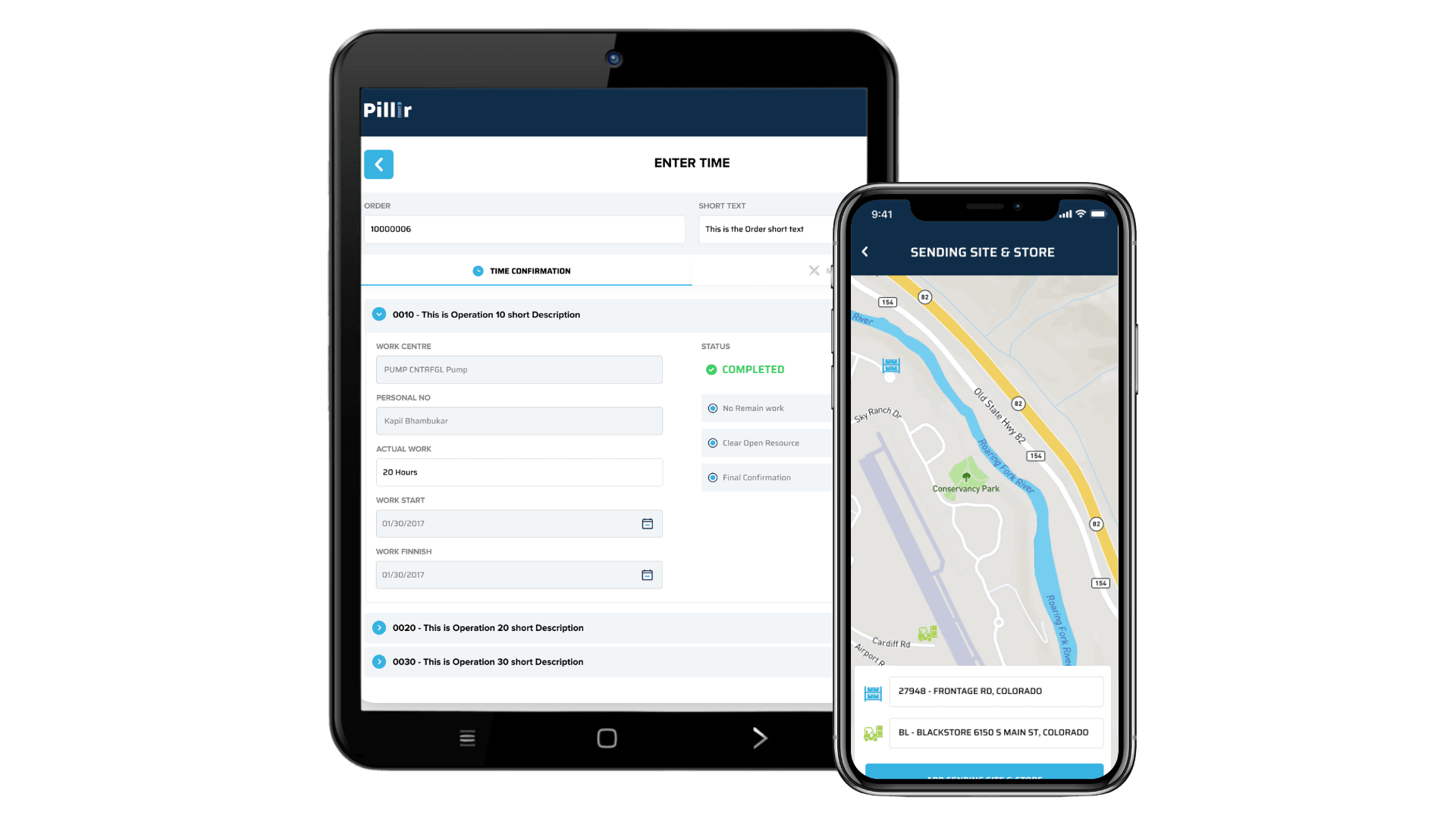Click the Actual Work hours input field

[x=518, y=471]
